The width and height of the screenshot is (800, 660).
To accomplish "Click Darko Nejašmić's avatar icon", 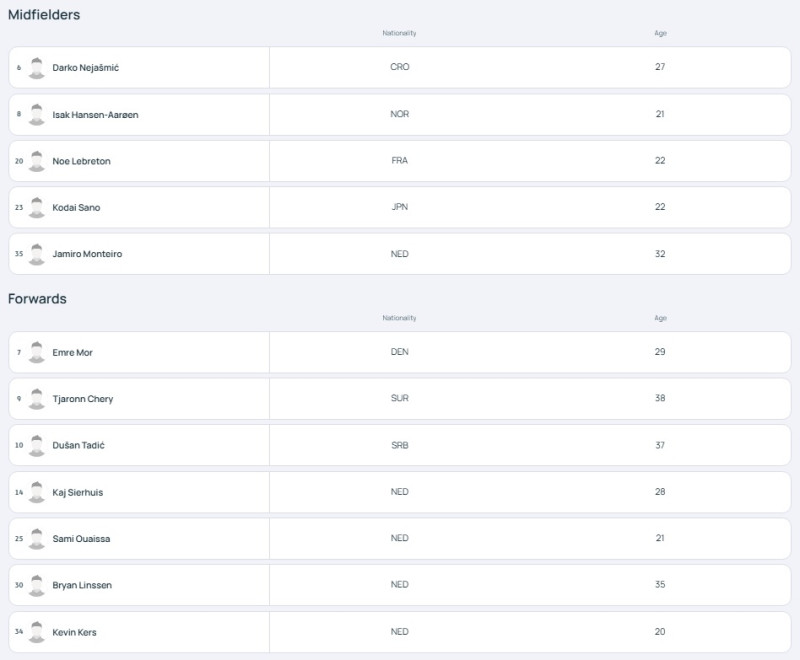I will coord(36,68).
